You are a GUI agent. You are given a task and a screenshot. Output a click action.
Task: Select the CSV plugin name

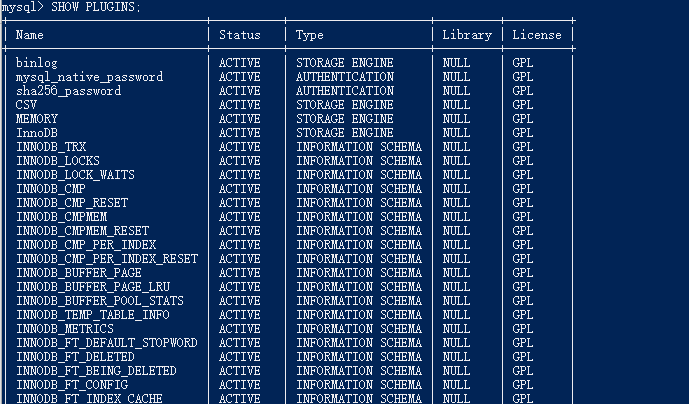(x=26, y=105)
